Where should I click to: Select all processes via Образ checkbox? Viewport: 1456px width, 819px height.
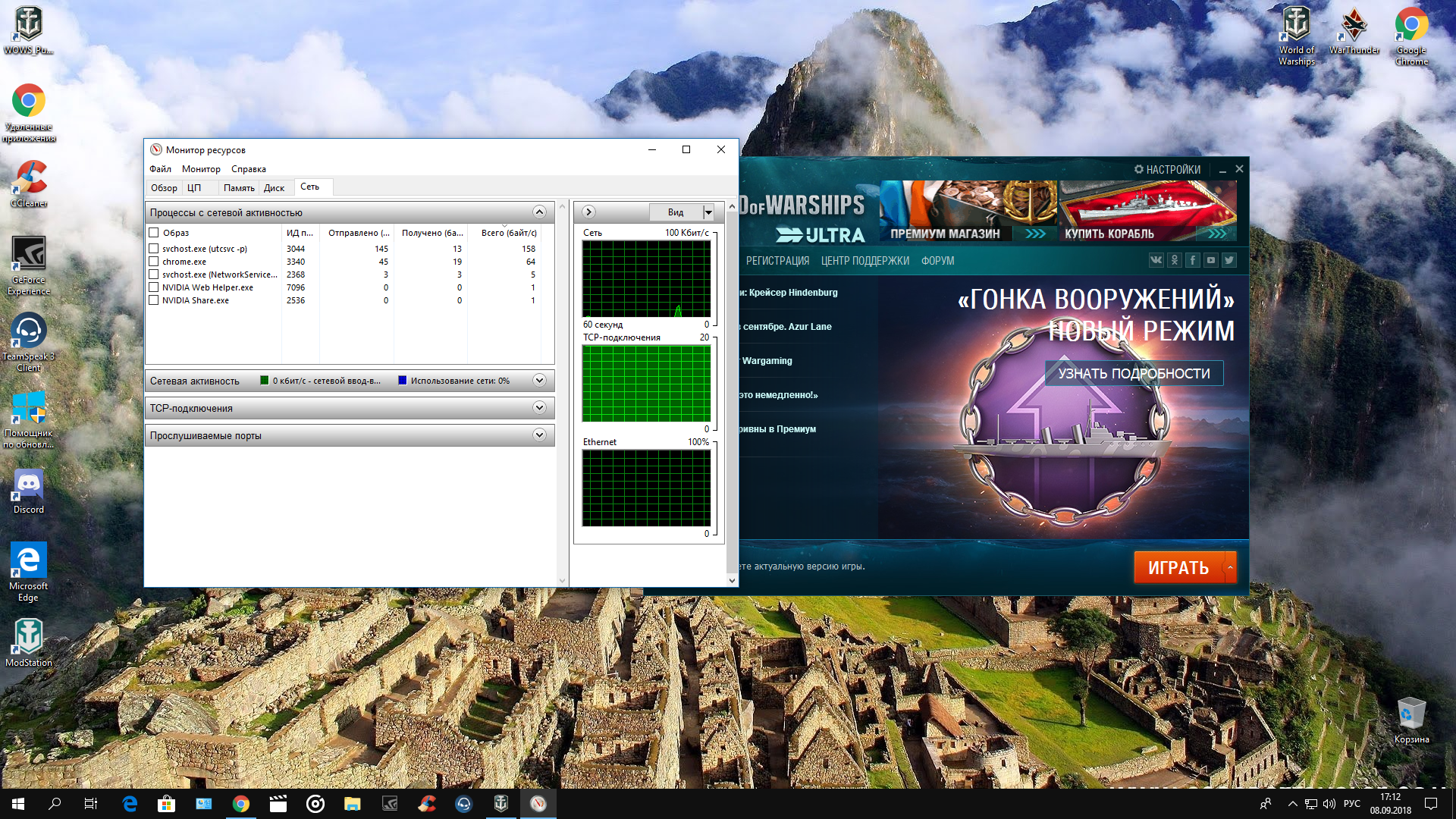point(154,233)
